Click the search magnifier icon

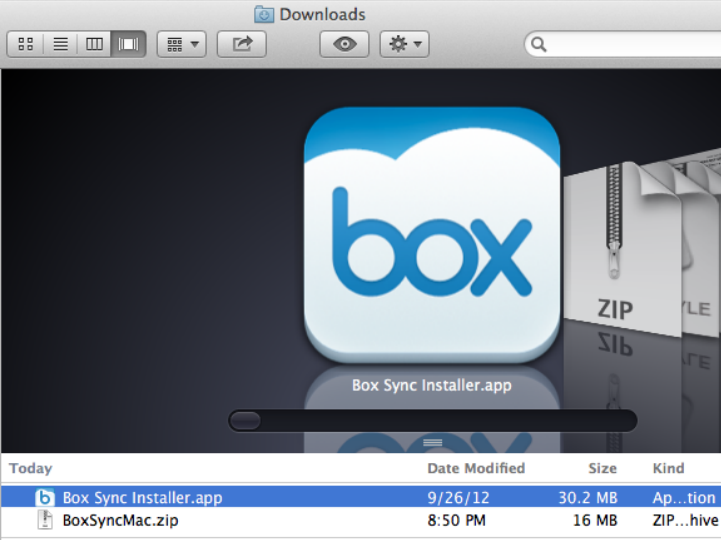(538, 44)
